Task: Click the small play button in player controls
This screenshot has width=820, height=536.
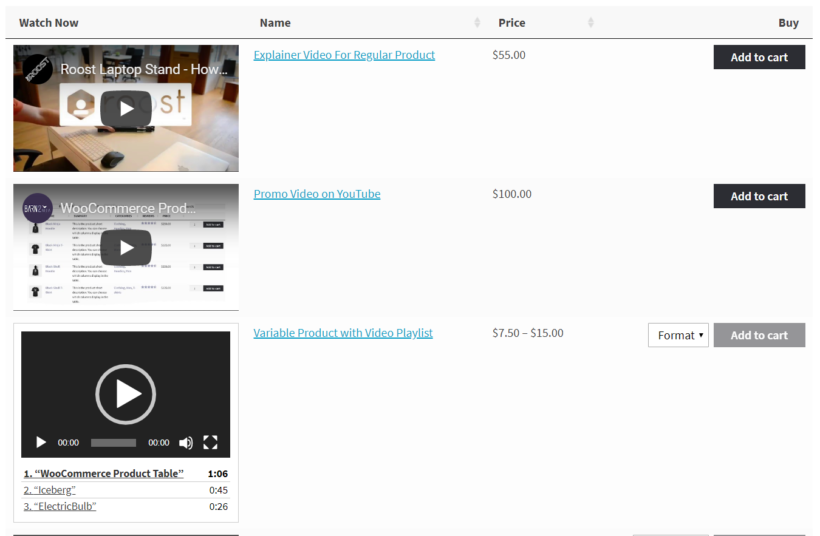Action: pos(41,442)
